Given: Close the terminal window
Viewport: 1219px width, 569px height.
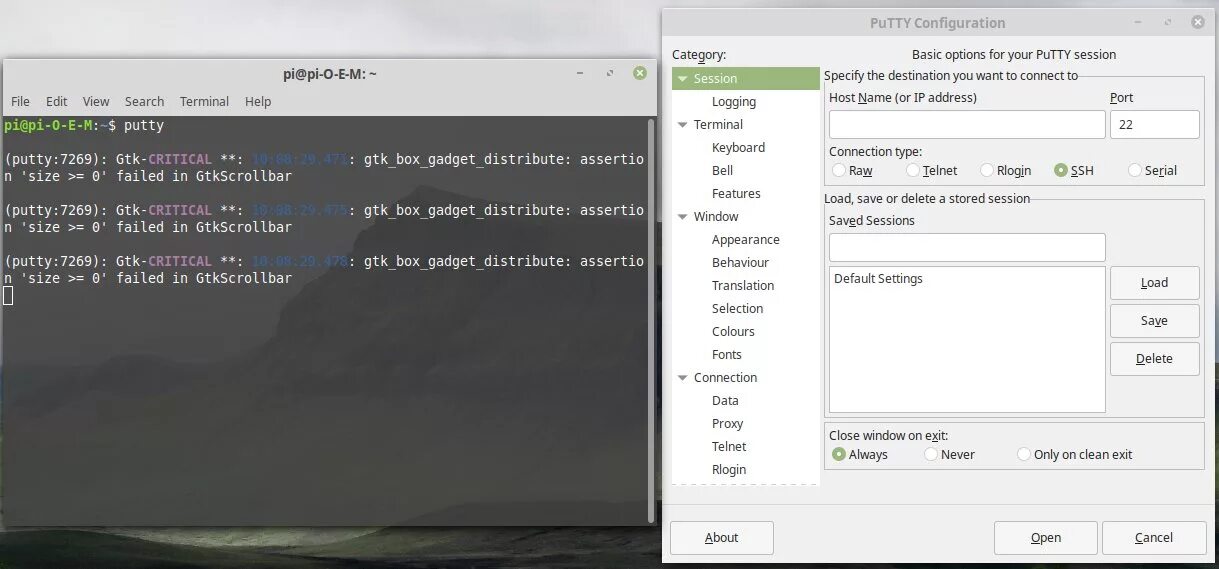Looking at the screenshot, I should coord(639,73).
